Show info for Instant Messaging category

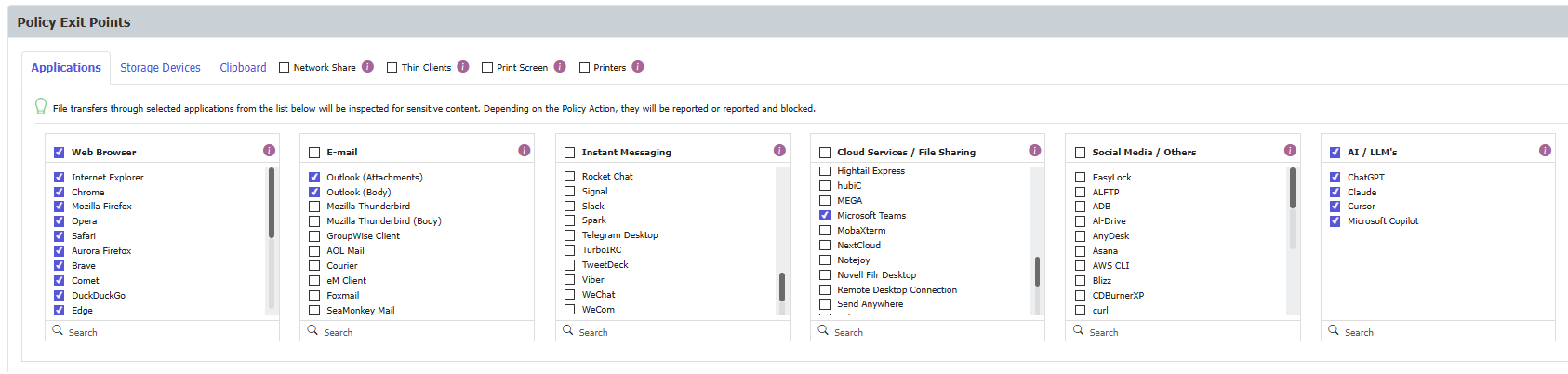tap(779, 150)
